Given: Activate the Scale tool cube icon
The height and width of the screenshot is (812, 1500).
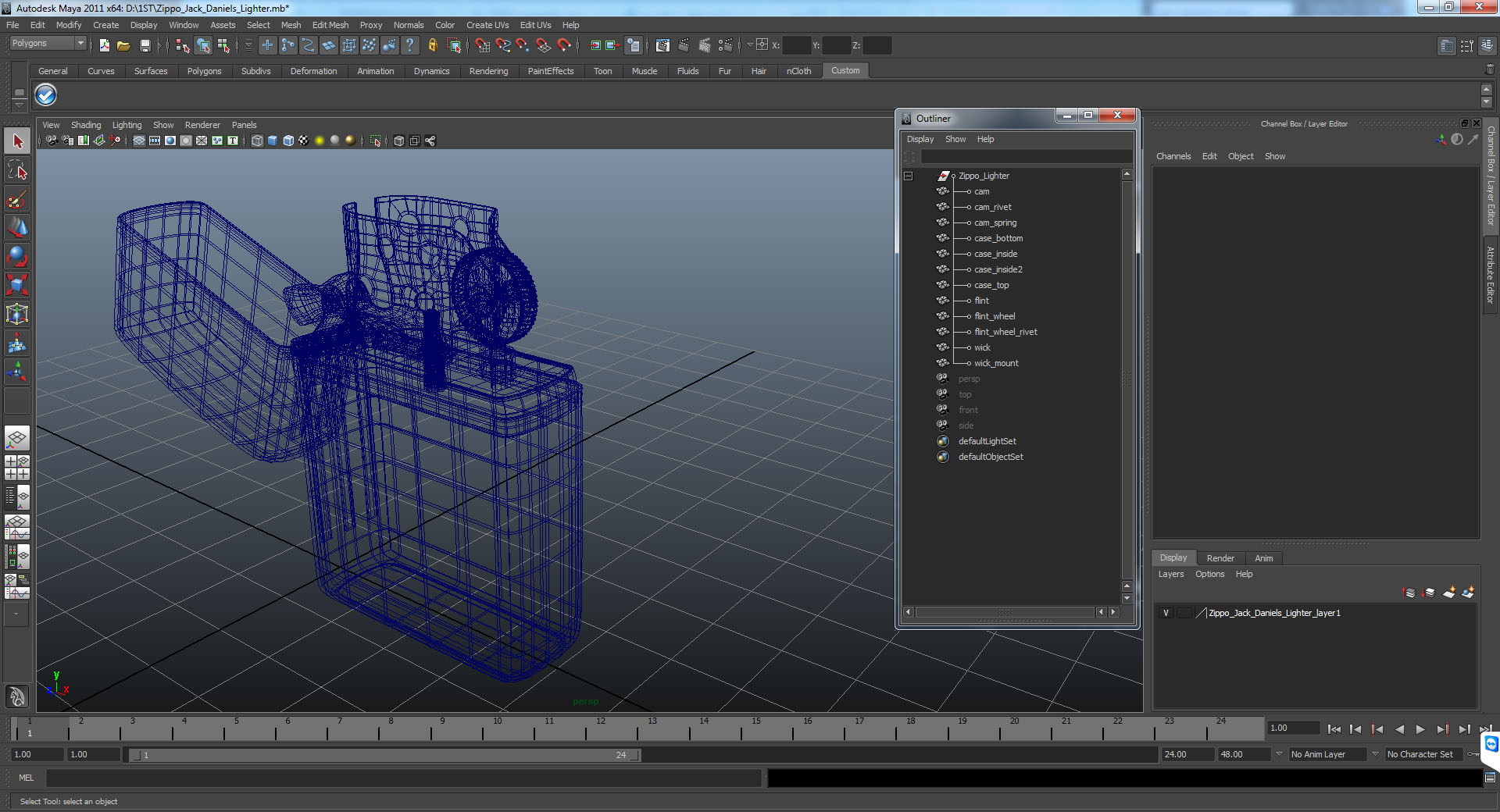Looking at the screenshot, I should pos(17,285).
